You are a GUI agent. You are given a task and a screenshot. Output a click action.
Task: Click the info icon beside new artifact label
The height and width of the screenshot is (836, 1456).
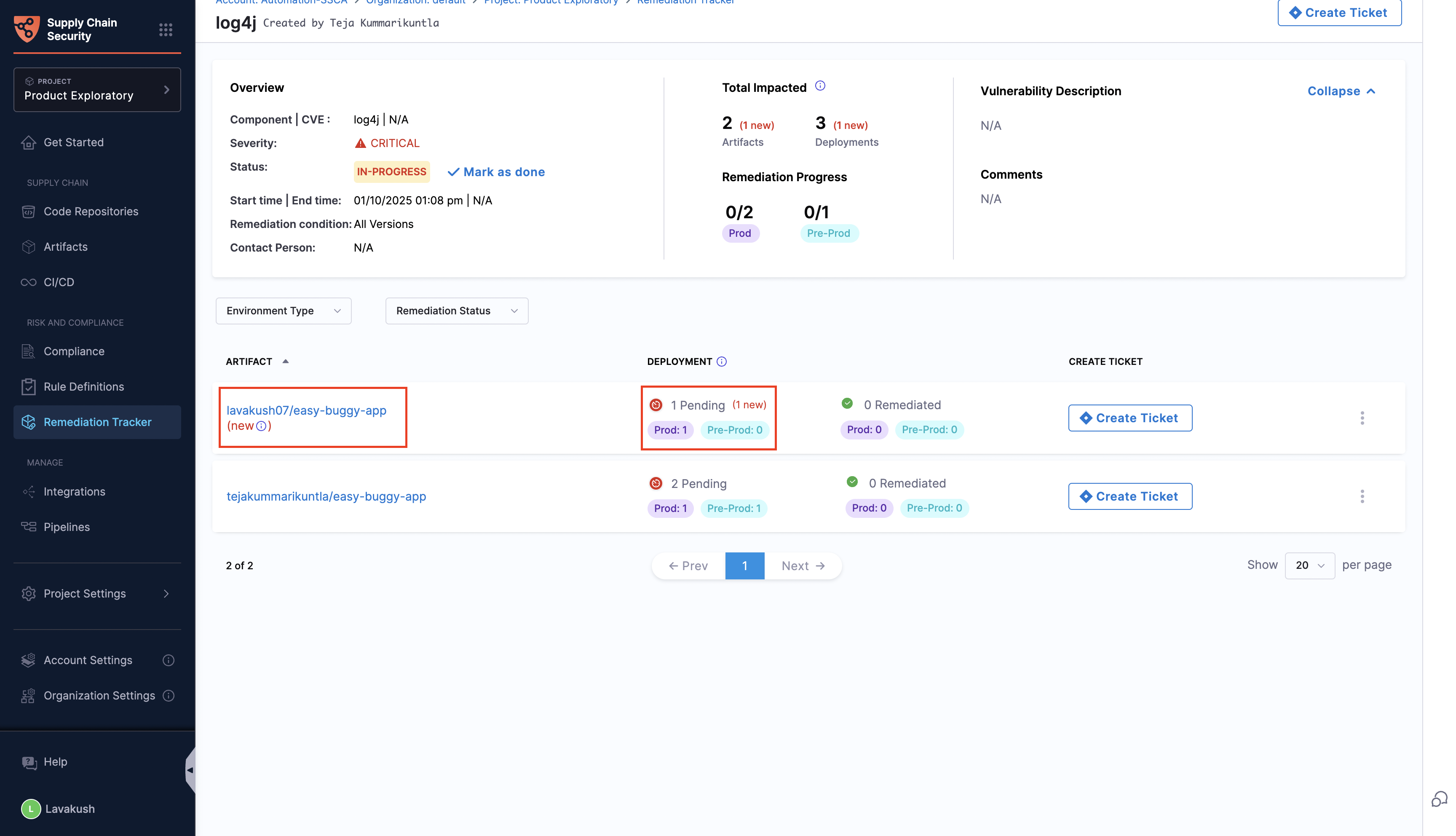261,426
